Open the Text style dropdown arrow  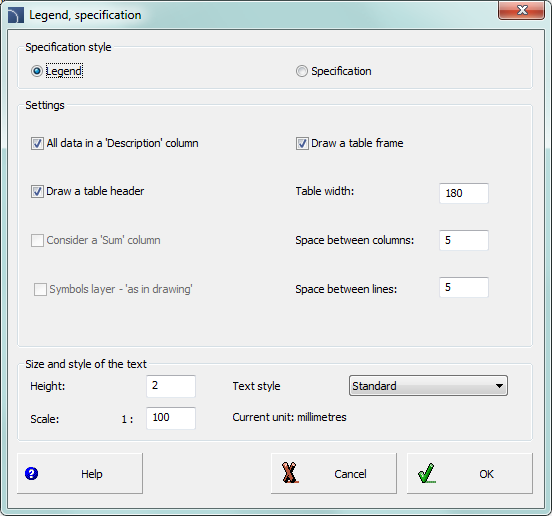pos(499,386)
